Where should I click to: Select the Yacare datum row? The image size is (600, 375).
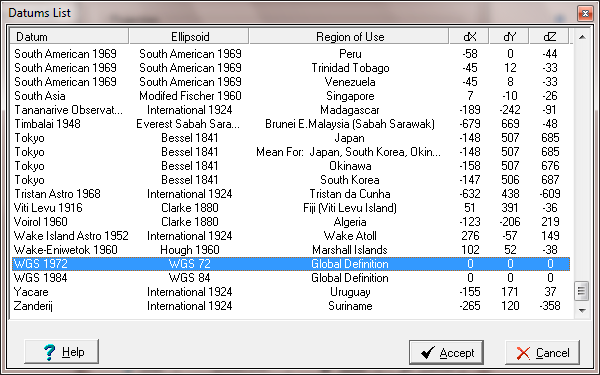coord(291,292)
